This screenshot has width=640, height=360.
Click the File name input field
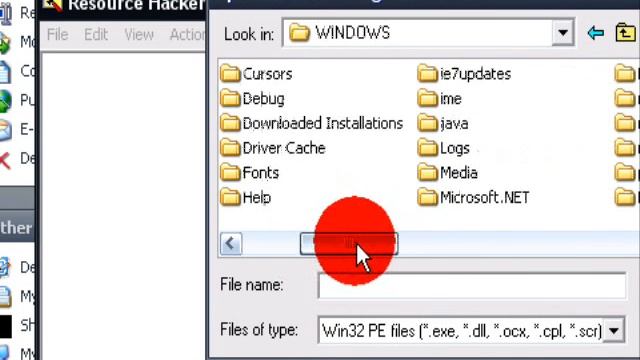tap(471, 285)
